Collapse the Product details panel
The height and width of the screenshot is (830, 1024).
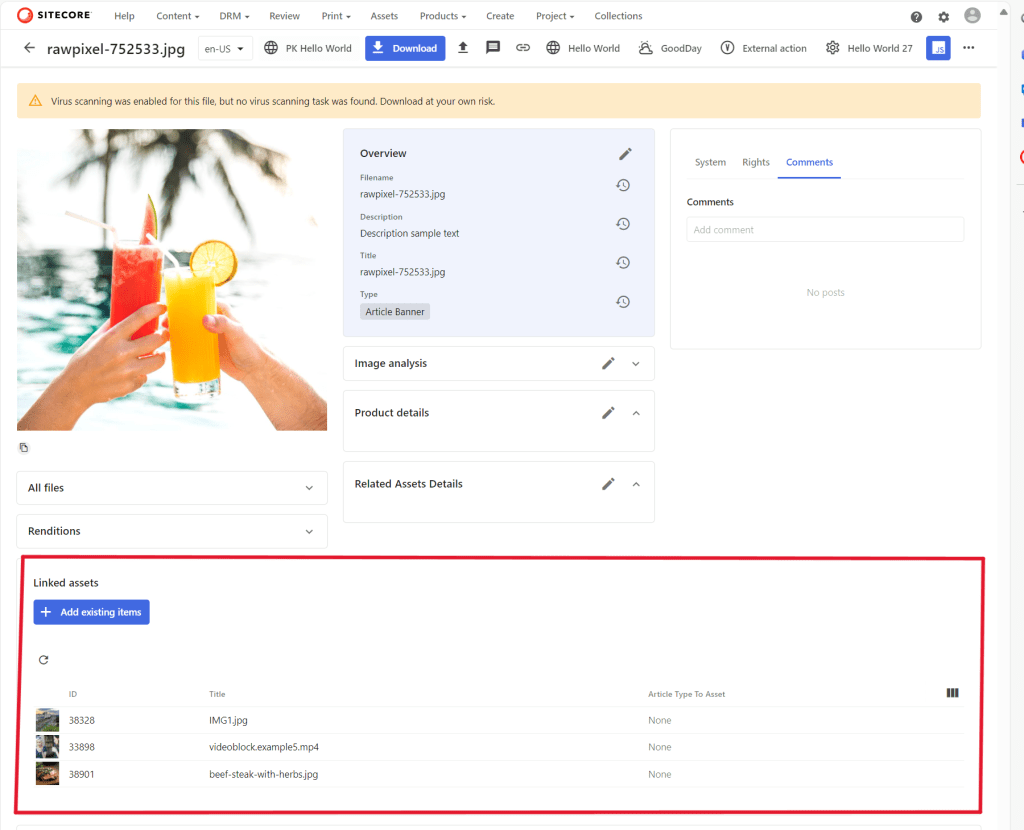(636, 413)
